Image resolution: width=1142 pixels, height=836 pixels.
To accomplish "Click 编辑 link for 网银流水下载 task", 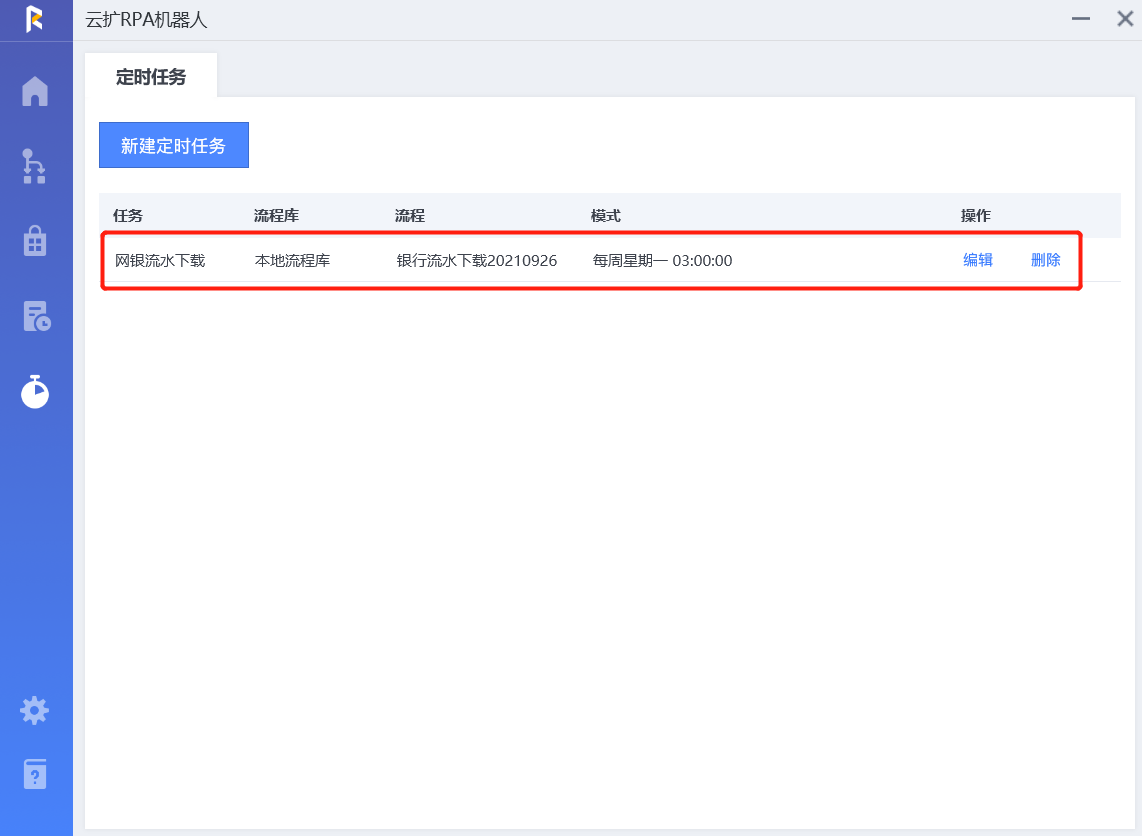I will click(977, 260).
